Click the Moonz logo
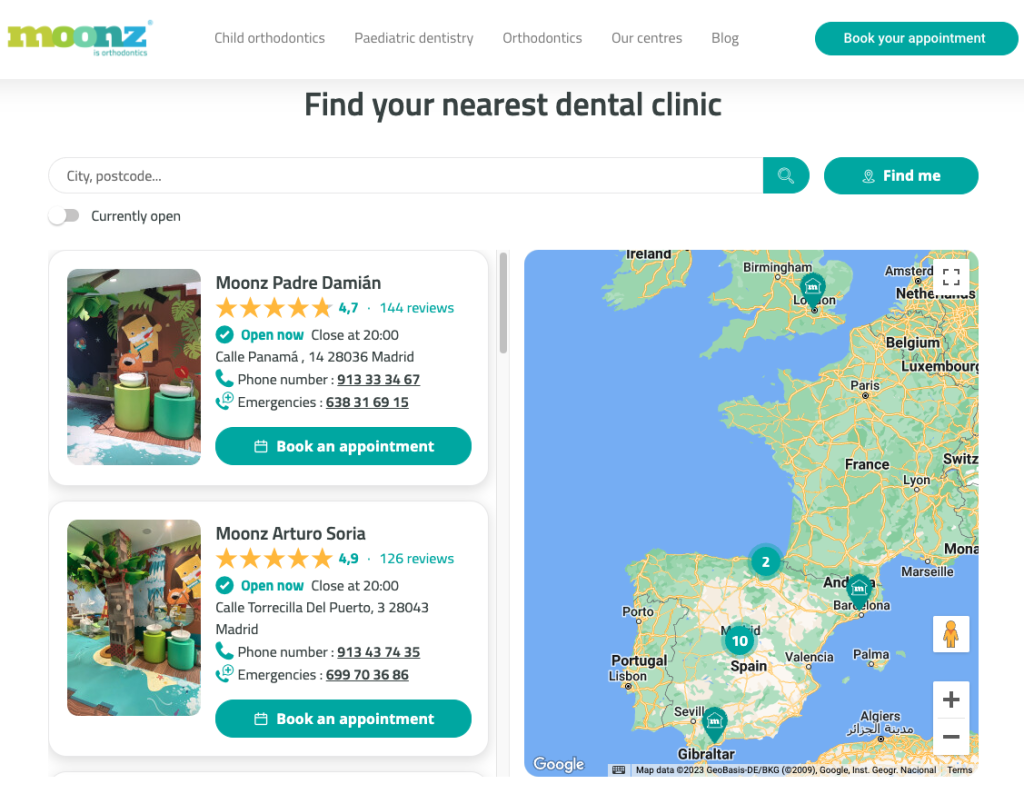Image resolution: width=1024 pixels, height=804 pixels. click(80, 38)
